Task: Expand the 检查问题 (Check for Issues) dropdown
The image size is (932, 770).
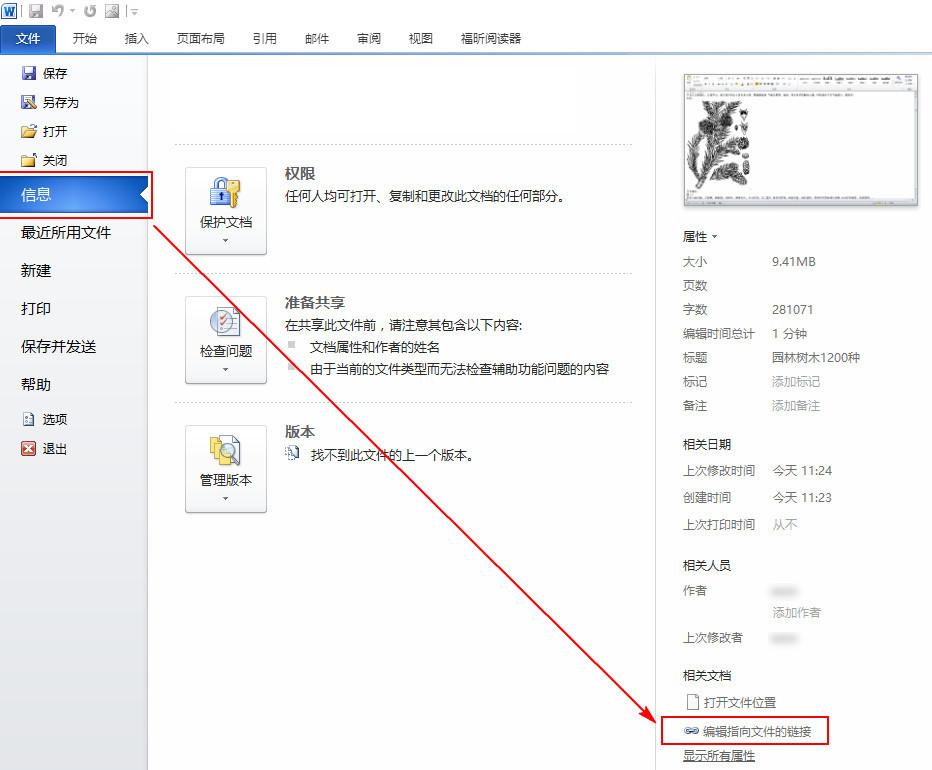Action: (226, 340)
